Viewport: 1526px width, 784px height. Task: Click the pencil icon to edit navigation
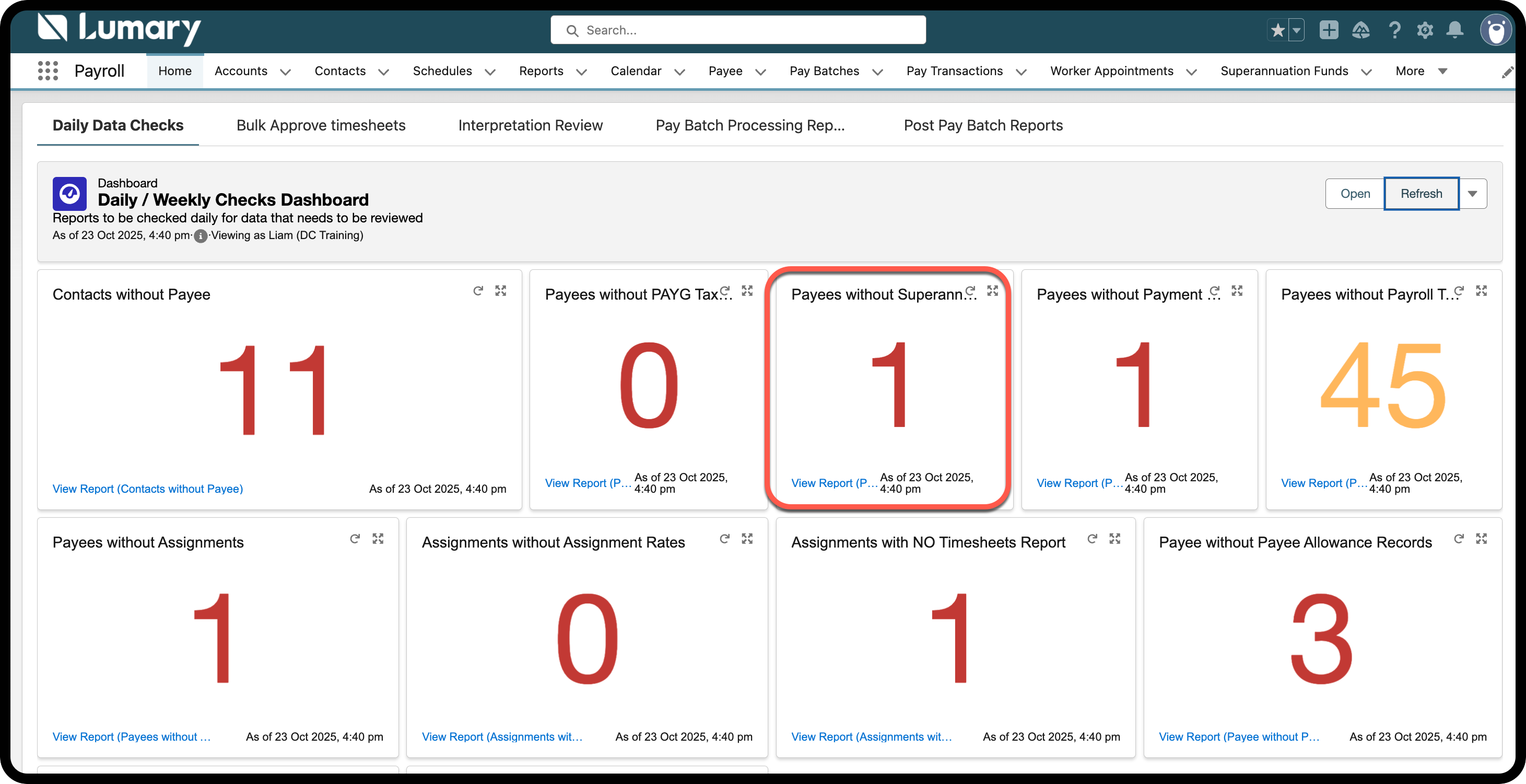click(1507, 72)
